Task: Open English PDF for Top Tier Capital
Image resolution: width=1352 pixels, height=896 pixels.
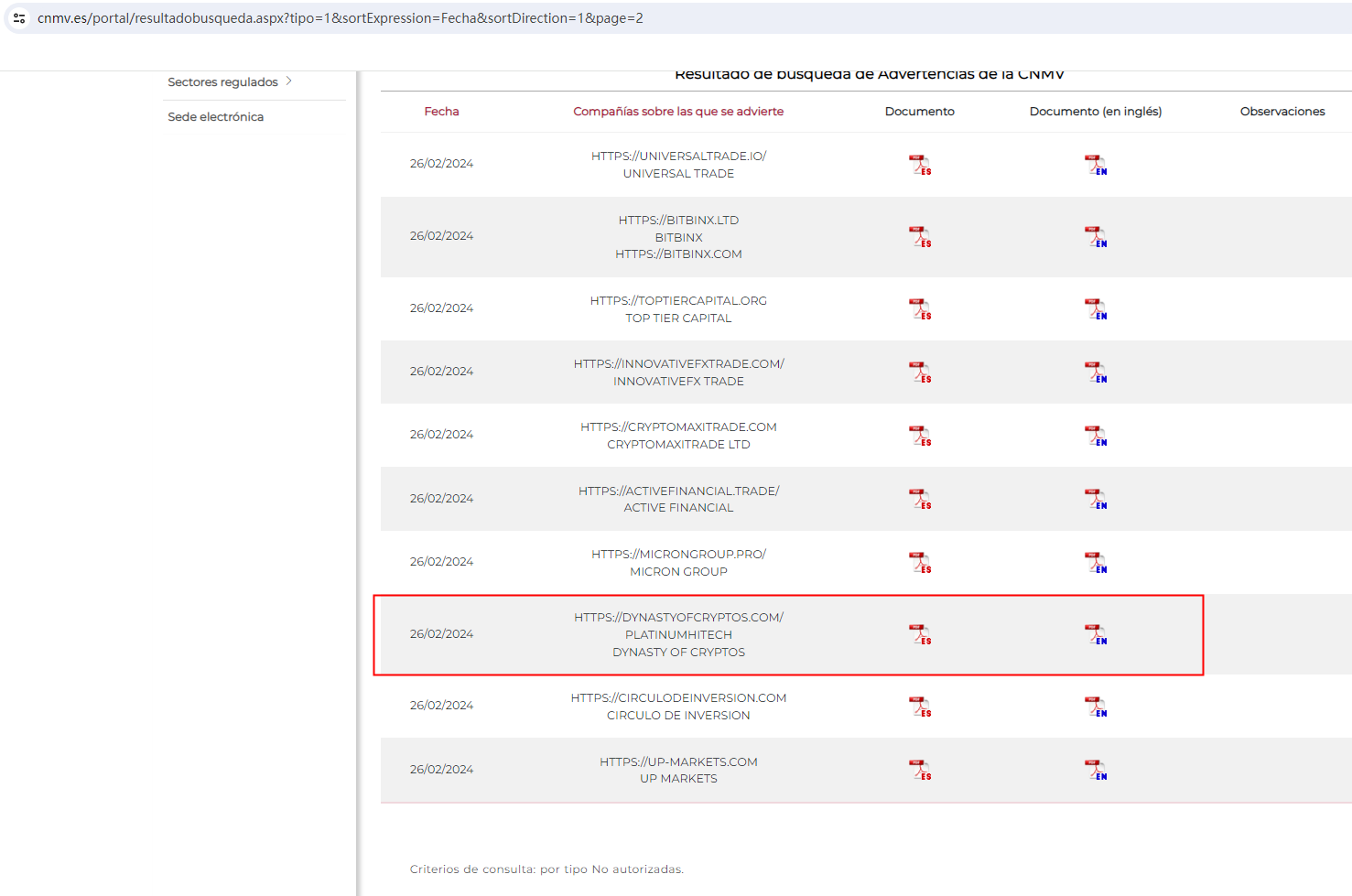Action: pyautogui.click(x=1096, y=309)
